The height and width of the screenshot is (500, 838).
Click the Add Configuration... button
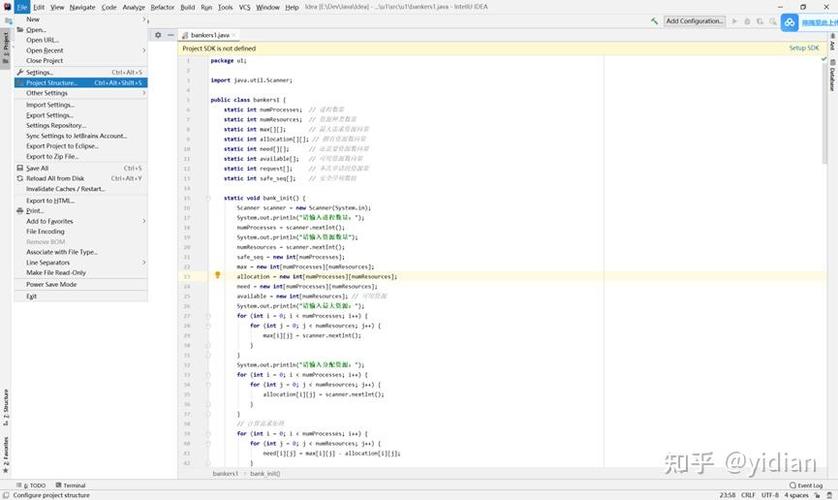pyautogui.click(x=694, y=20)
